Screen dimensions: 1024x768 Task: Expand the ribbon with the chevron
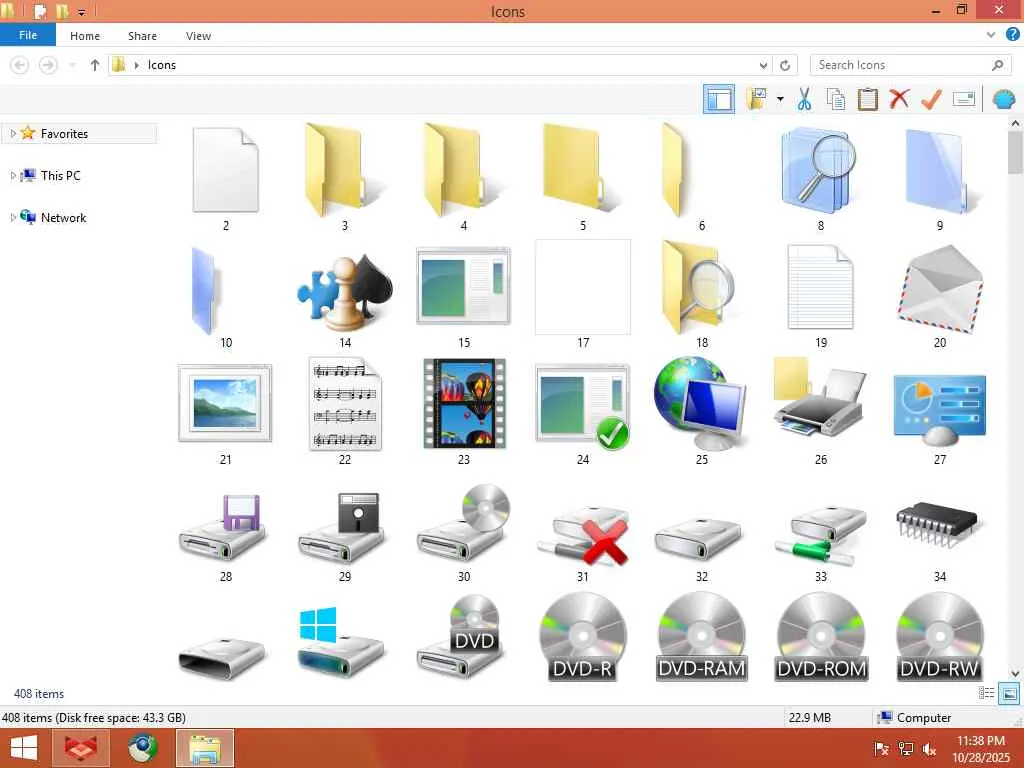pyautogui.click(x=991, y=35)
